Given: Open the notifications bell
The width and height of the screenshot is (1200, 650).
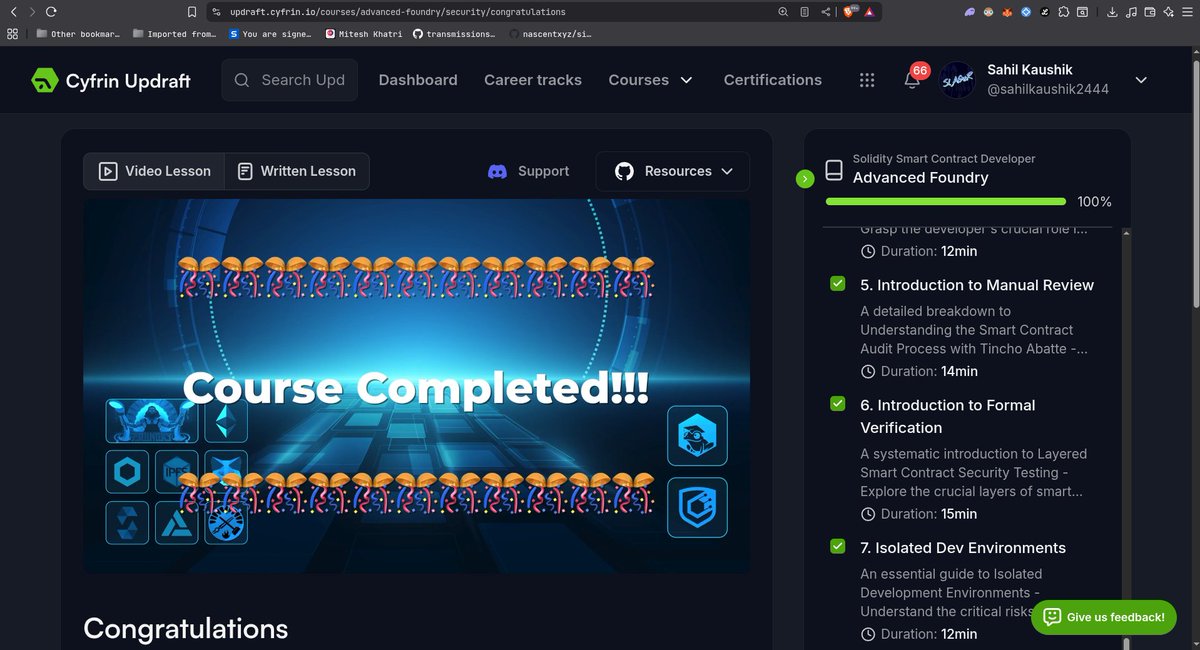Looking at the screenshot, I should [912, 81].
